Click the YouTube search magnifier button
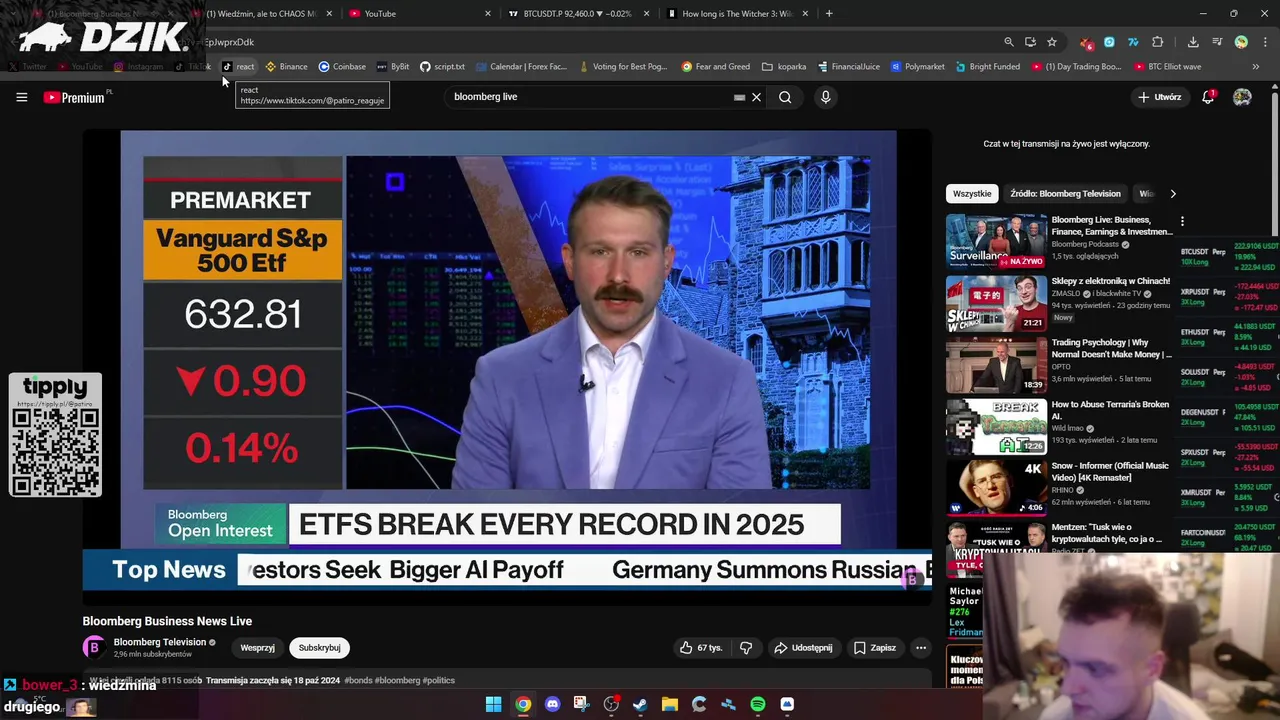 785,97
